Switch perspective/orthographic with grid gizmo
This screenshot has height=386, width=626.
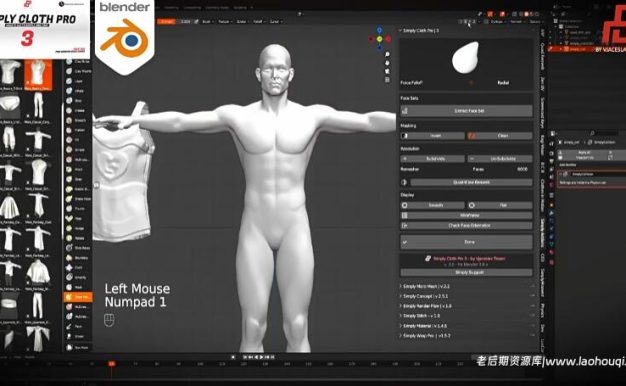tap(387, 79)
